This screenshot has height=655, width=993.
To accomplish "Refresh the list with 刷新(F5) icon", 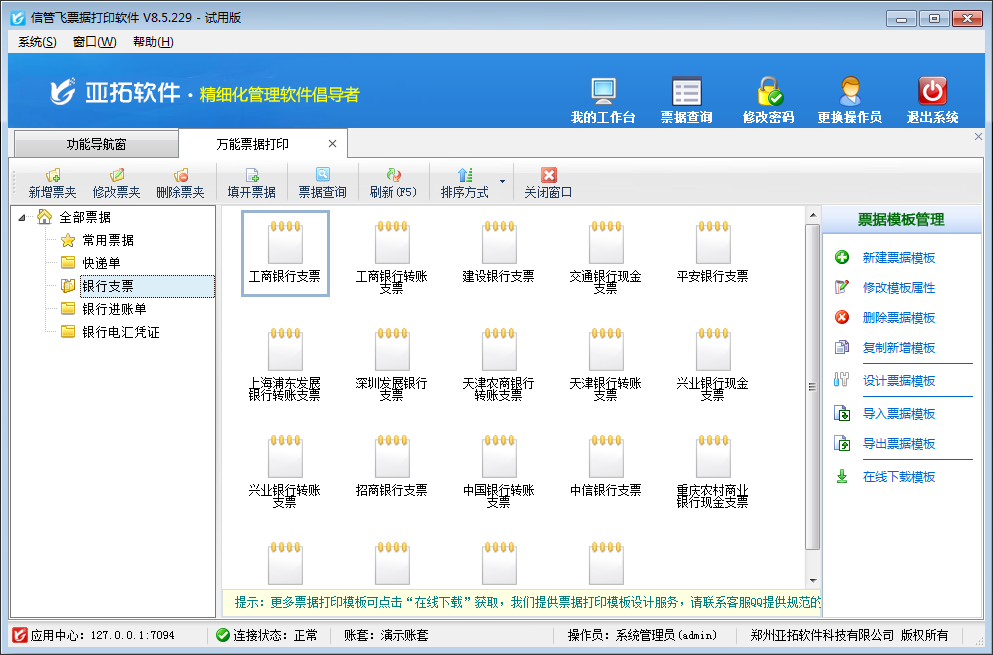I will [x=391, y=180].
